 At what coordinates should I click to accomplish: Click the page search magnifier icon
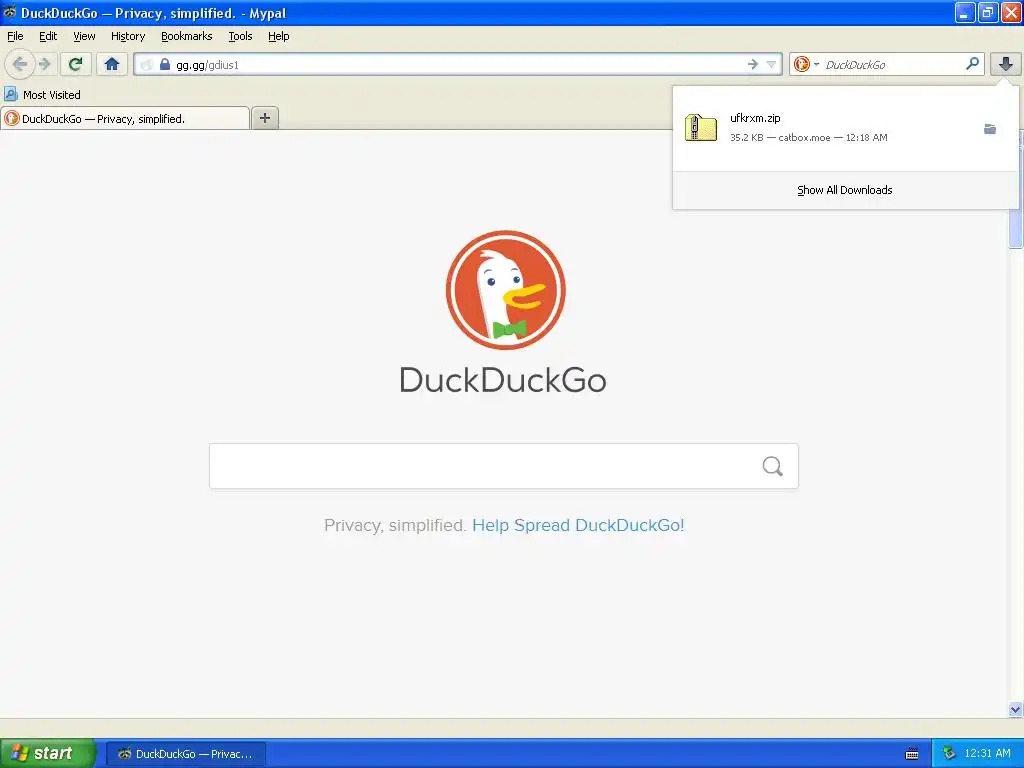coord(773,466)
